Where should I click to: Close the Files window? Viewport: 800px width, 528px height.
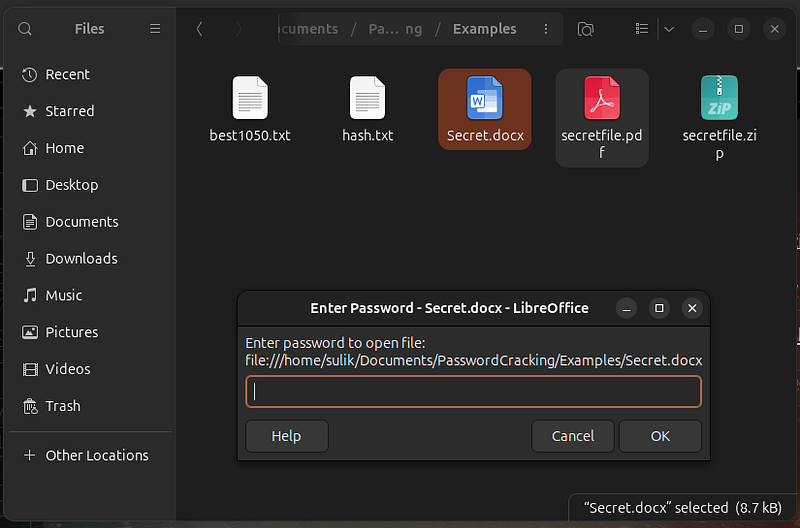coord(774,29)
